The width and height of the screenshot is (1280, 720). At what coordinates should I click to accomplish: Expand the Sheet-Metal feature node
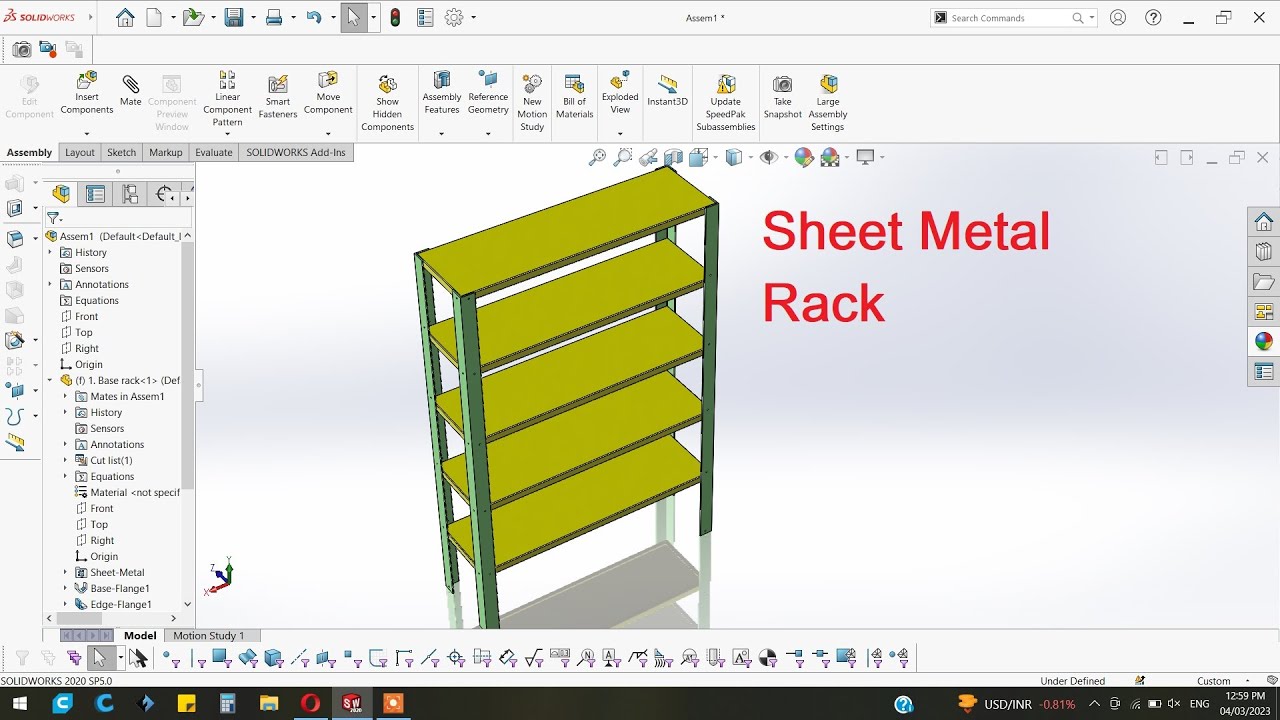pos(66,572)
